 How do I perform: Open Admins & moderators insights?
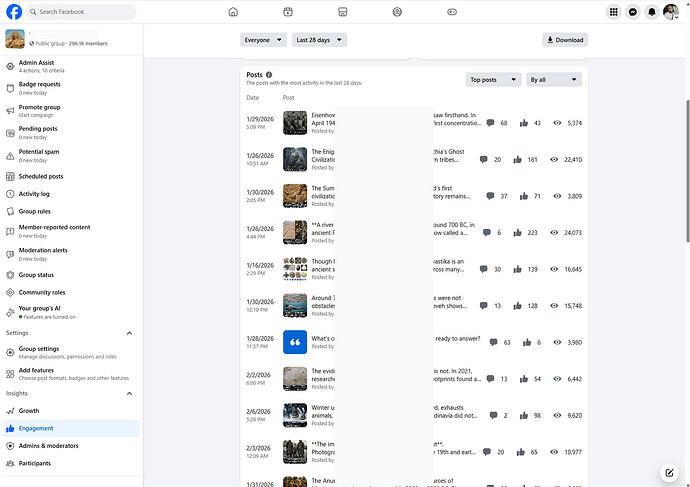pyautogui.click(x=48, y=445)
